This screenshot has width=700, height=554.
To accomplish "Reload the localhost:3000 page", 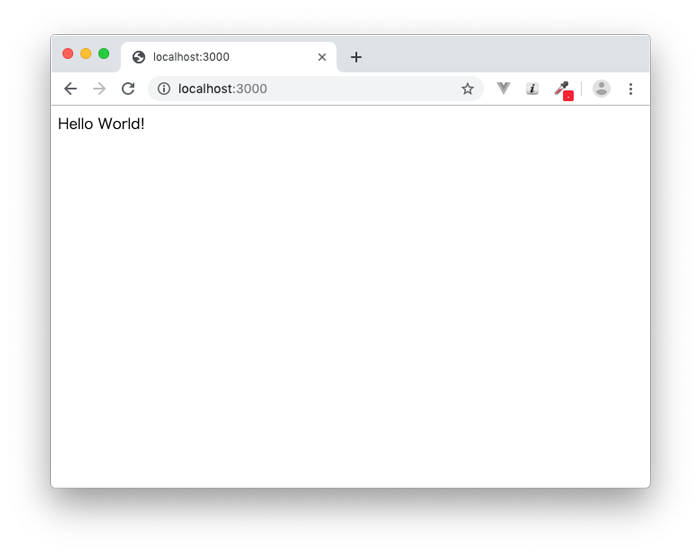I will (128, 89).
